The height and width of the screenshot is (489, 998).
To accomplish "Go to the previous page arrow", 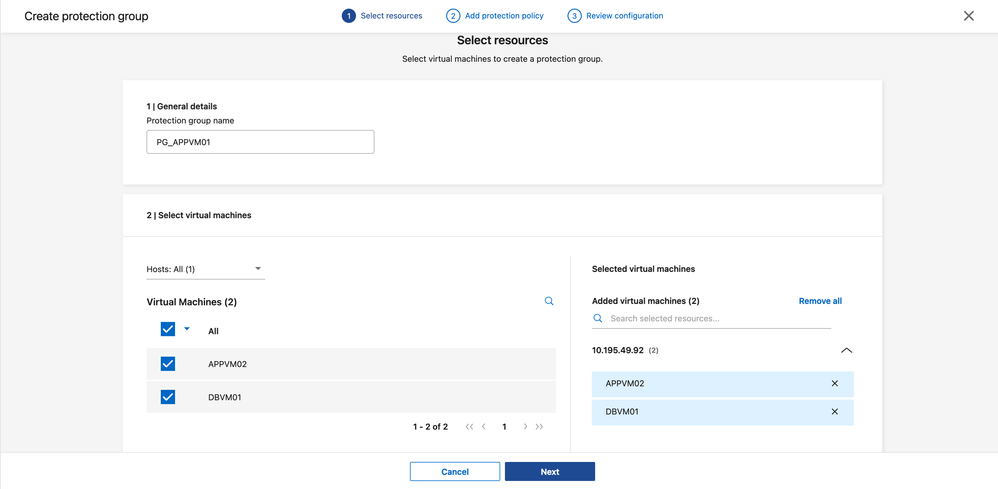I will (485, 427).
